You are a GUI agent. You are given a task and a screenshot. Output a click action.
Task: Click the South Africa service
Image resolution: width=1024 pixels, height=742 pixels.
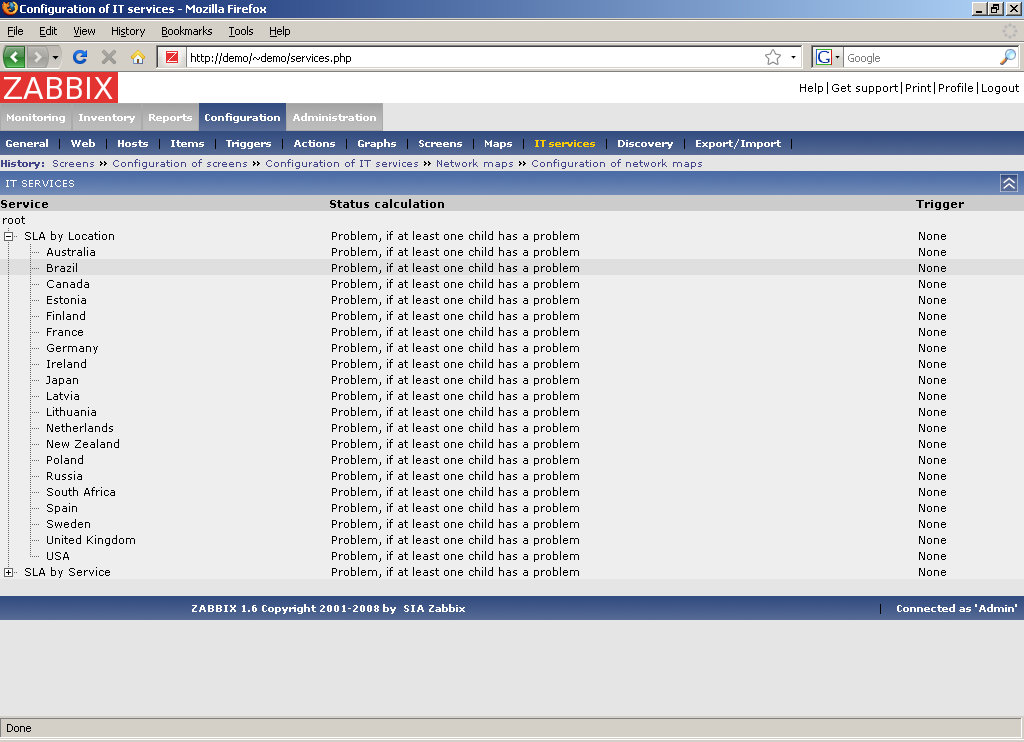(81, 492)
